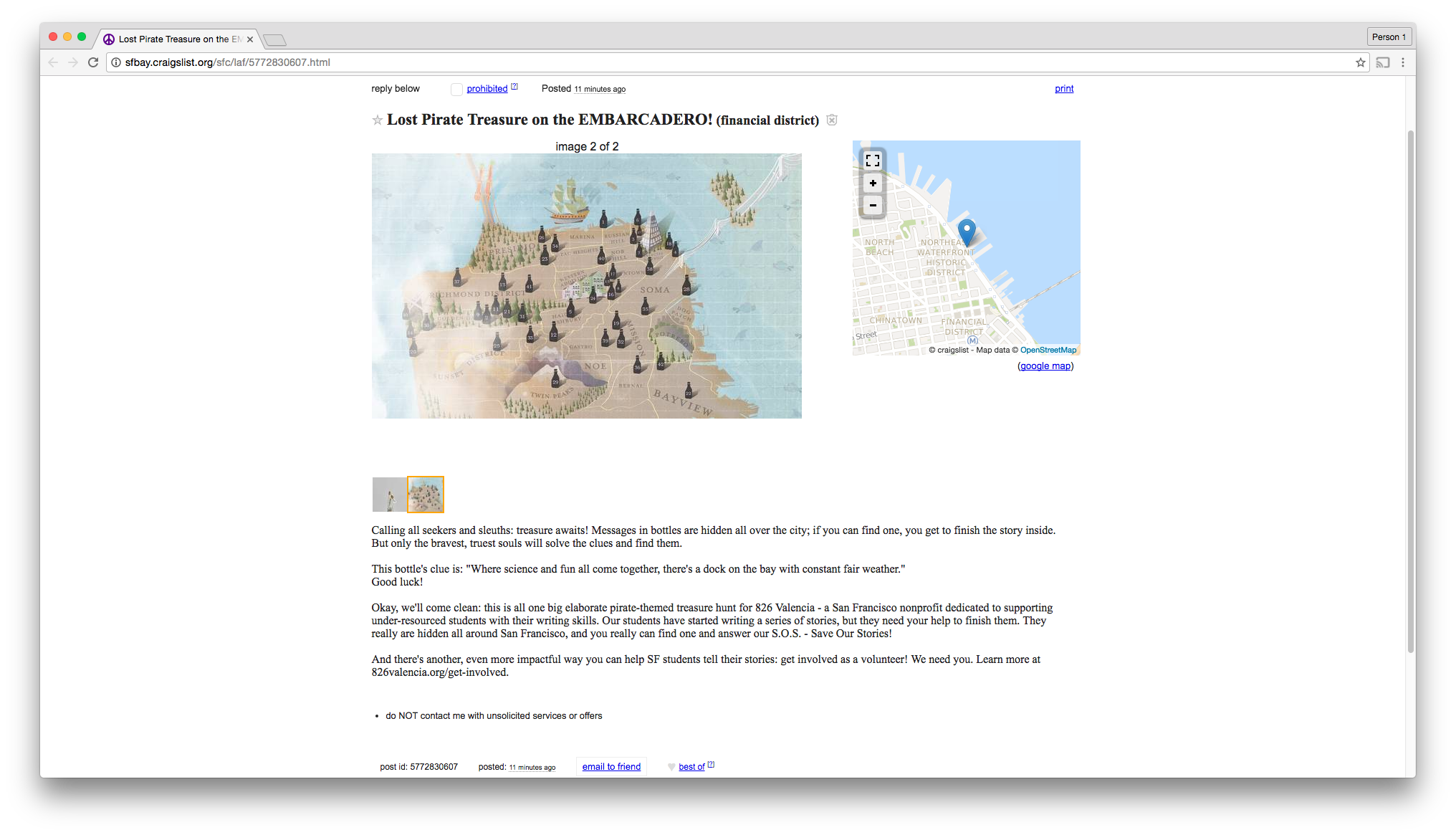
Task: Click the CHINATOWN label on the map
Action: coord(896,320)
